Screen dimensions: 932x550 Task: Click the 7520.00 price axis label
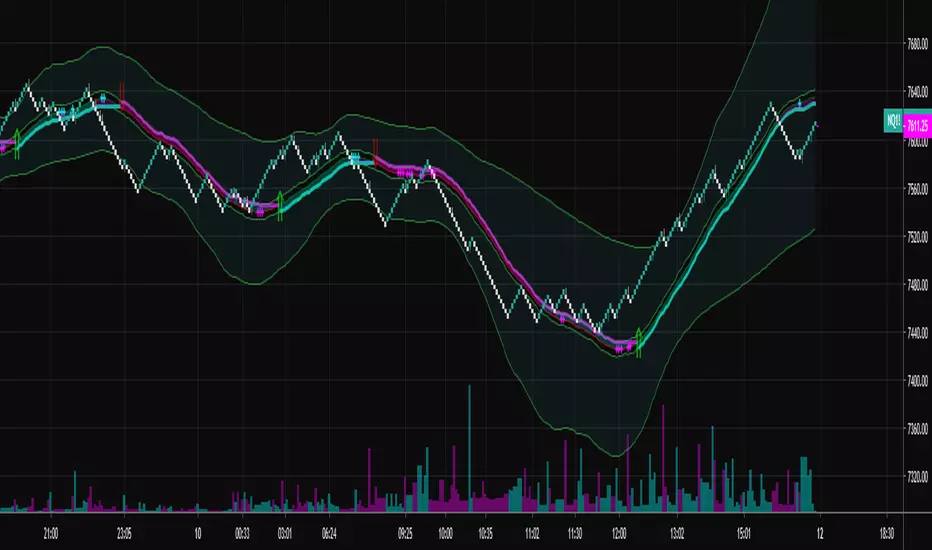(917, 237)
